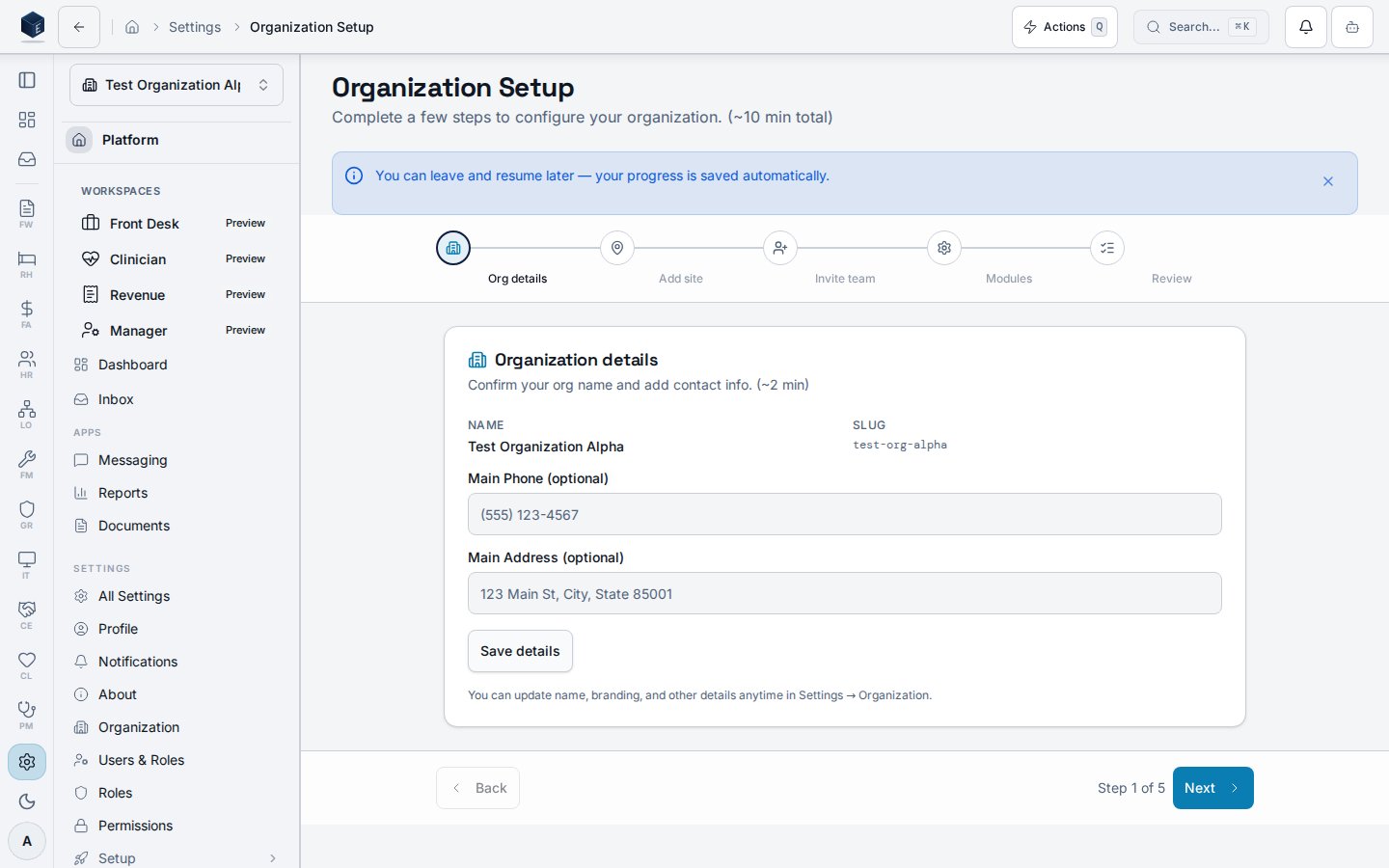Open the Manager workspace
1389x868 pixels.
point(177,330)
